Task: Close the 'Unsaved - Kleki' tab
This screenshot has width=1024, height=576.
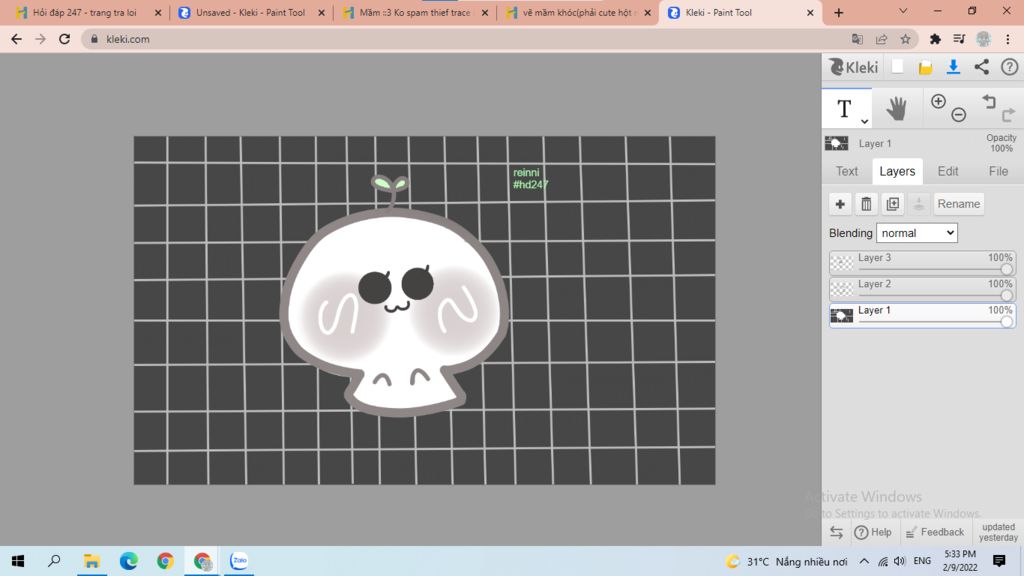Action: click(x=321, y=12)
